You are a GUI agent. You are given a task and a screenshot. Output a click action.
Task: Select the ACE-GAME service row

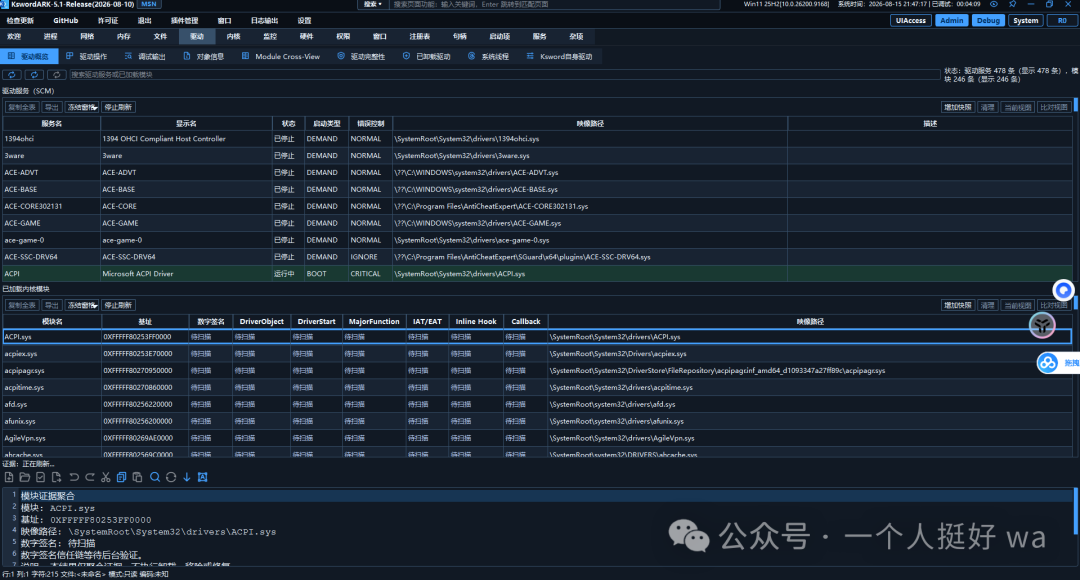[537, 223]
